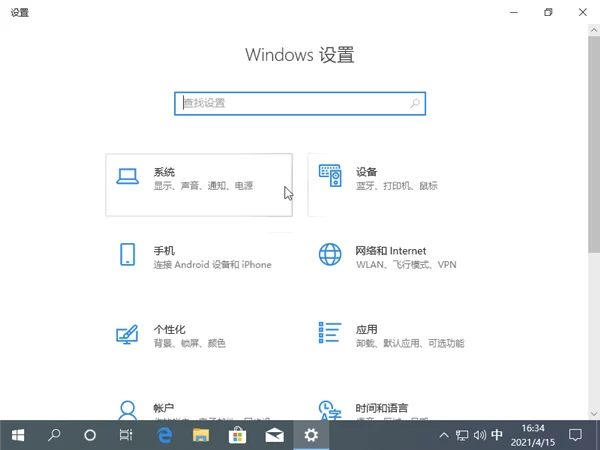Open Mail app from taskbar
600x450 pixels.
(x=274, y=435)
